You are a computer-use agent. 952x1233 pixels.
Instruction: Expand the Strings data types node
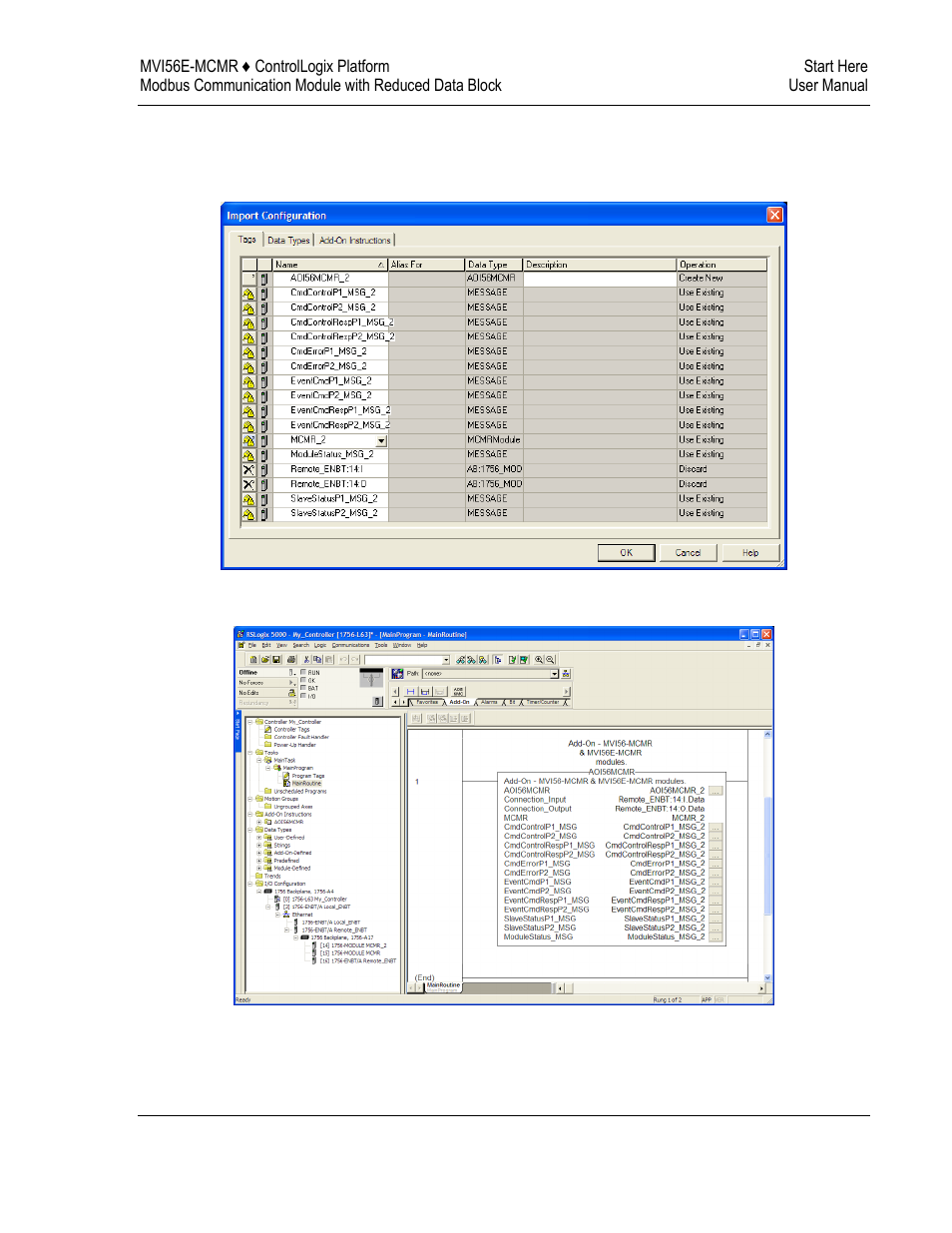pos(259,846)
